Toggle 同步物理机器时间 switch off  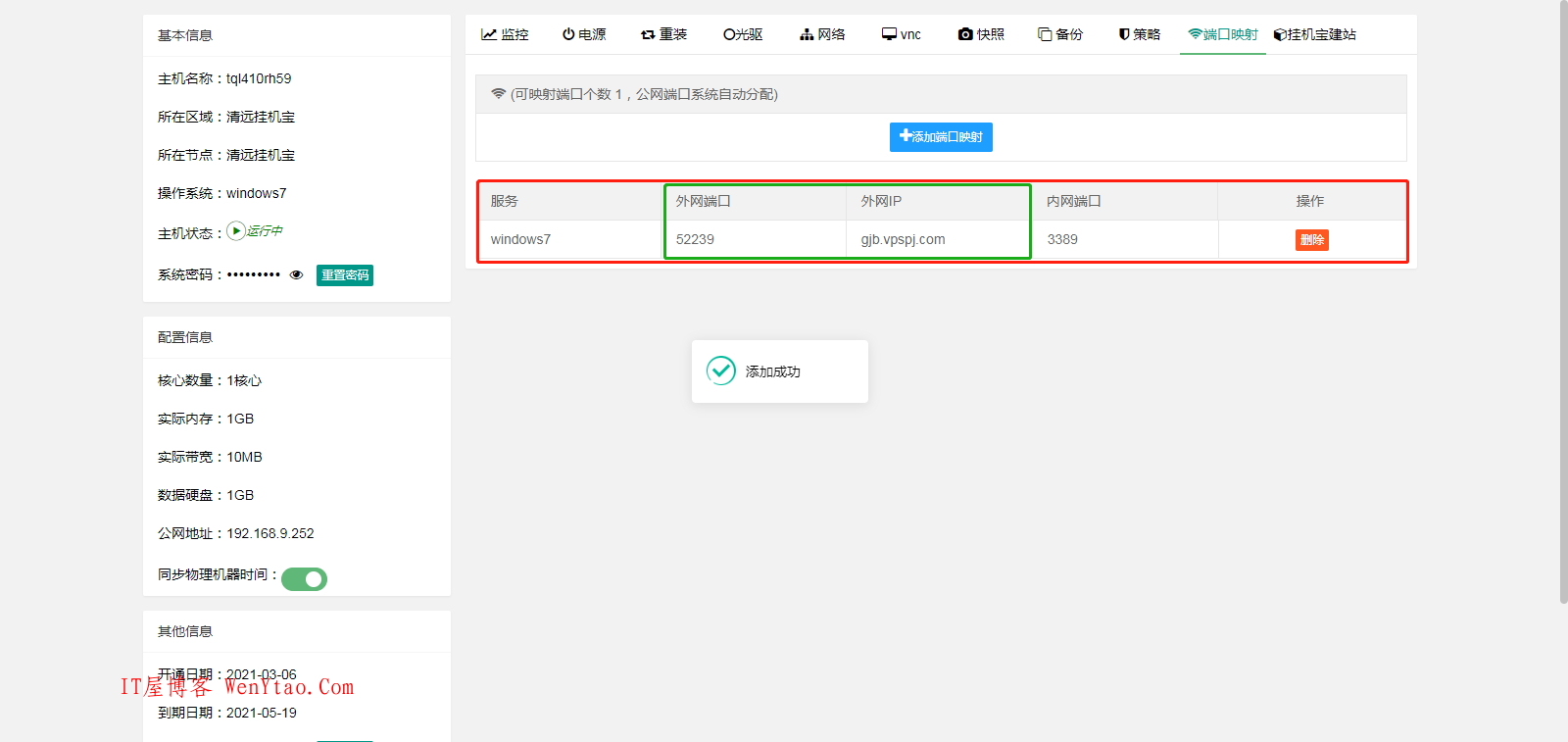point(304,579)
